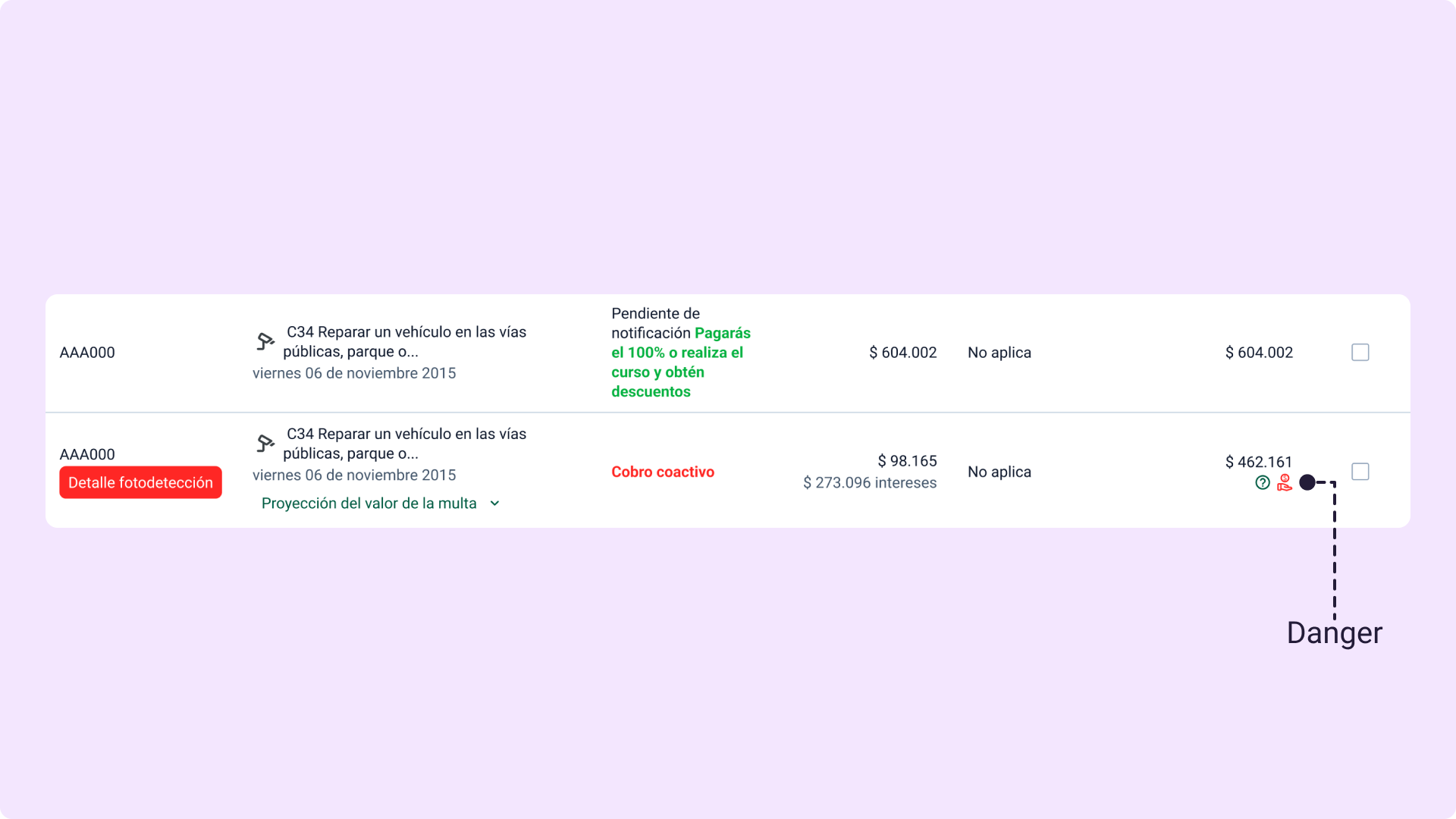This screenshot has width=1456, height=819.
Task: Tick the checkbox for the $ 462.161 fine
Action: (x=1360, y=472)
